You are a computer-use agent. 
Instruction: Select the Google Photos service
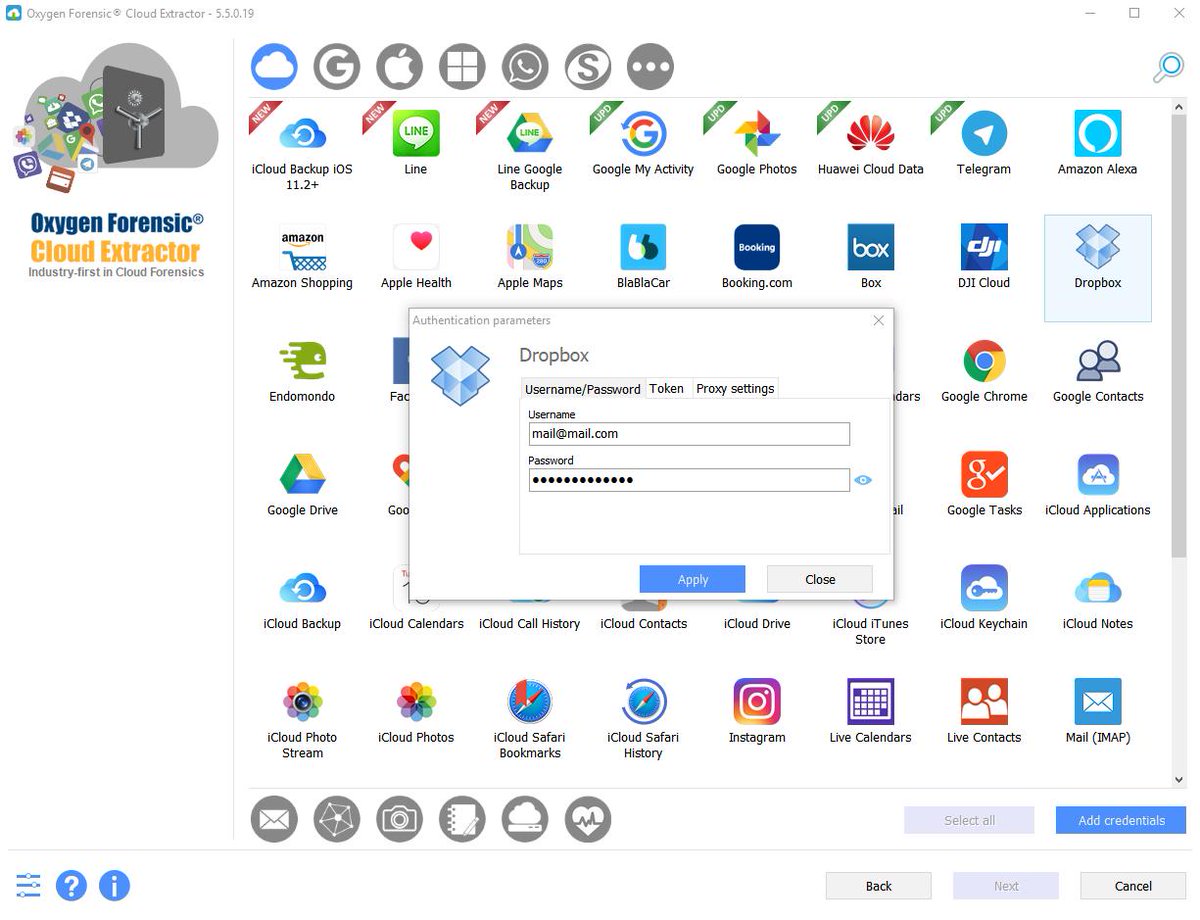coord(757,143)
